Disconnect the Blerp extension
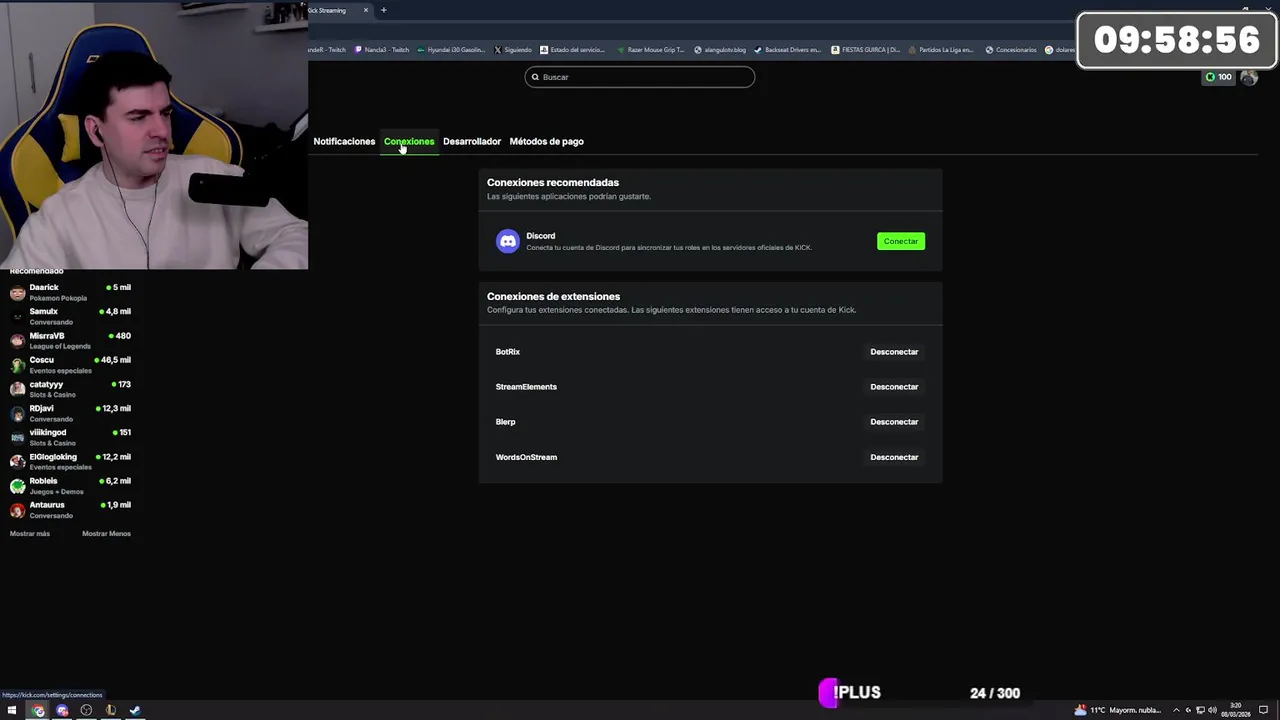Viewport: 1280px width, 720px height. 894,422
